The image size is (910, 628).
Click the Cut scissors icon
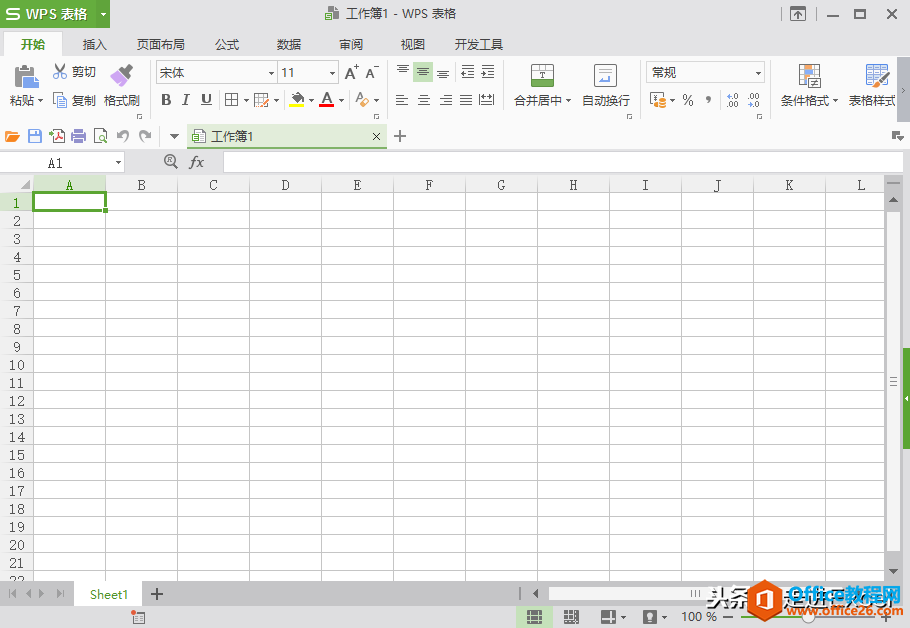pos(60,71)
